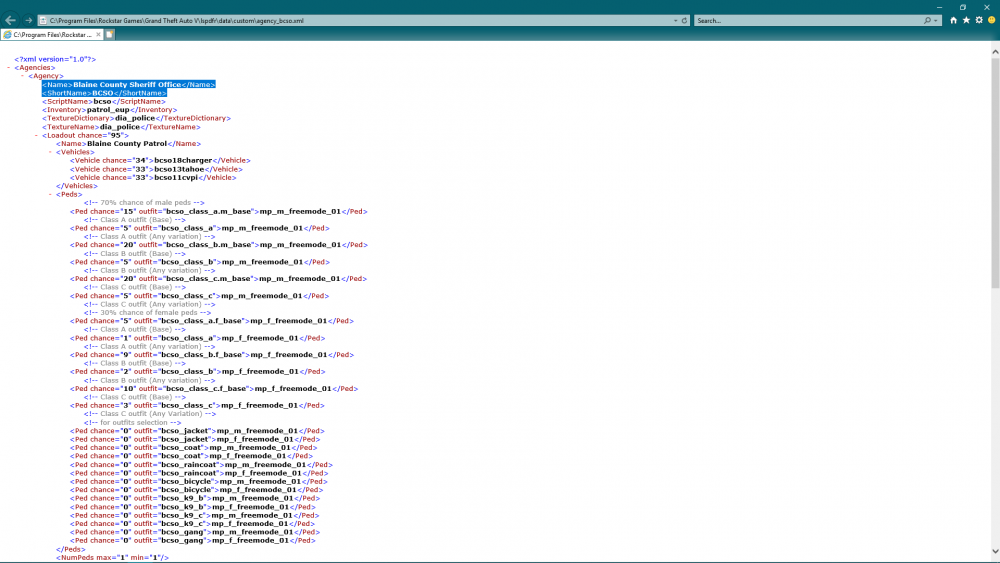1000x563 pixels.
Task: Click the vertical scrollbar thumb
Action: coord(995,173)
